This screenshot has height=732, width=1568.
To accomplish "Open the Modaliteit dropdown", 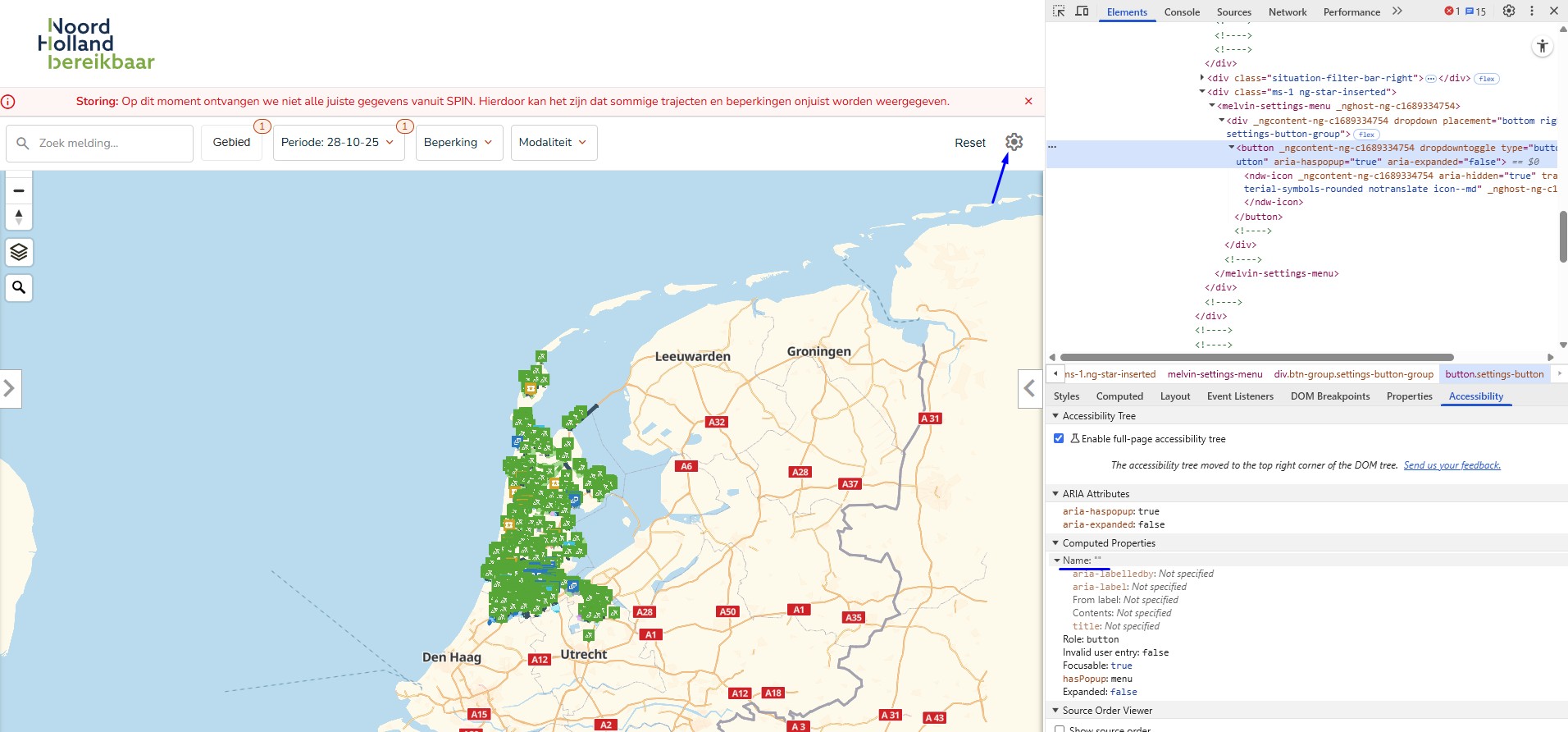I will point(553,143).
